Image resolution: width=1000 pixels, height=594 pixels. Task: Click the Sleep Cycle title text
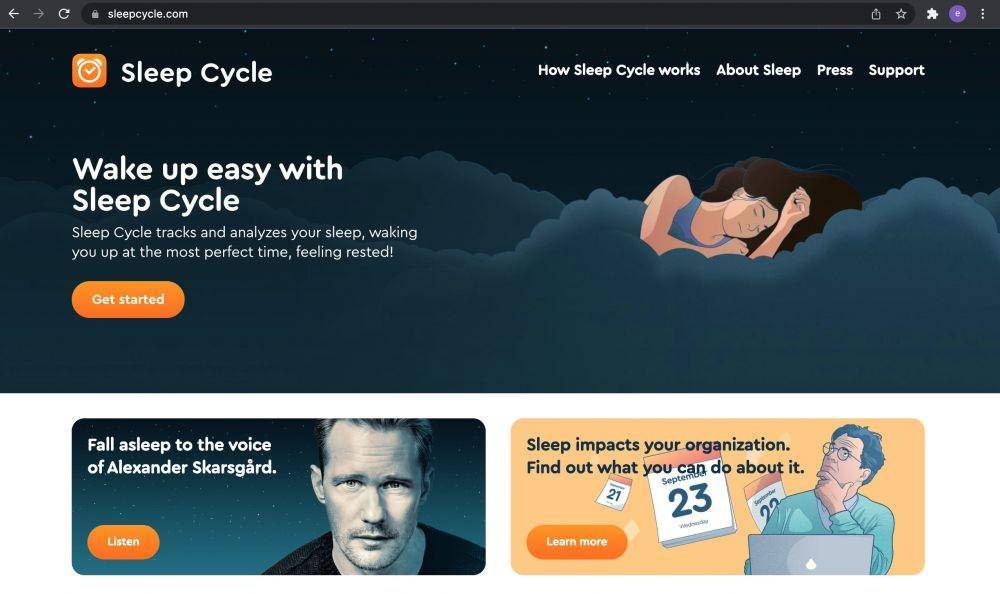point(196,73)
